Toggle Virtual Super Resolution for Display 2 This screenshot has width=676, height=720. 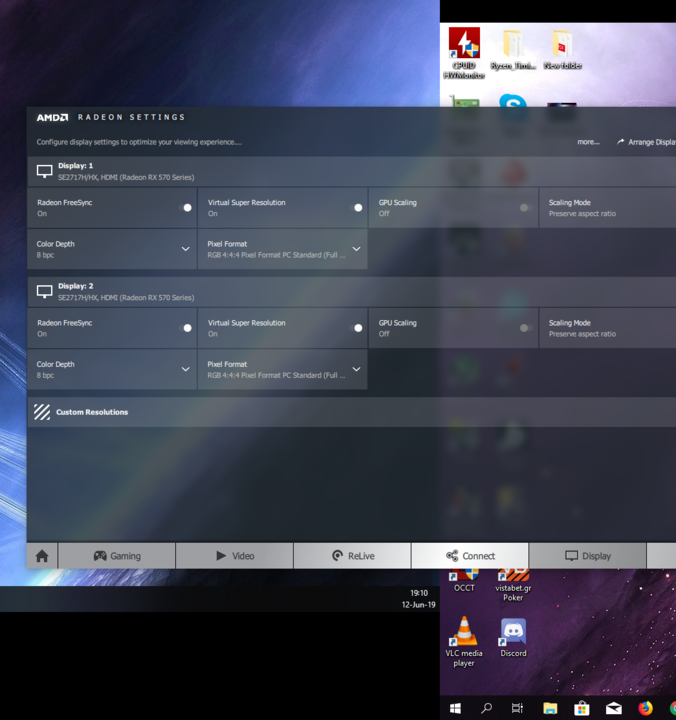(x=356, y=328)
